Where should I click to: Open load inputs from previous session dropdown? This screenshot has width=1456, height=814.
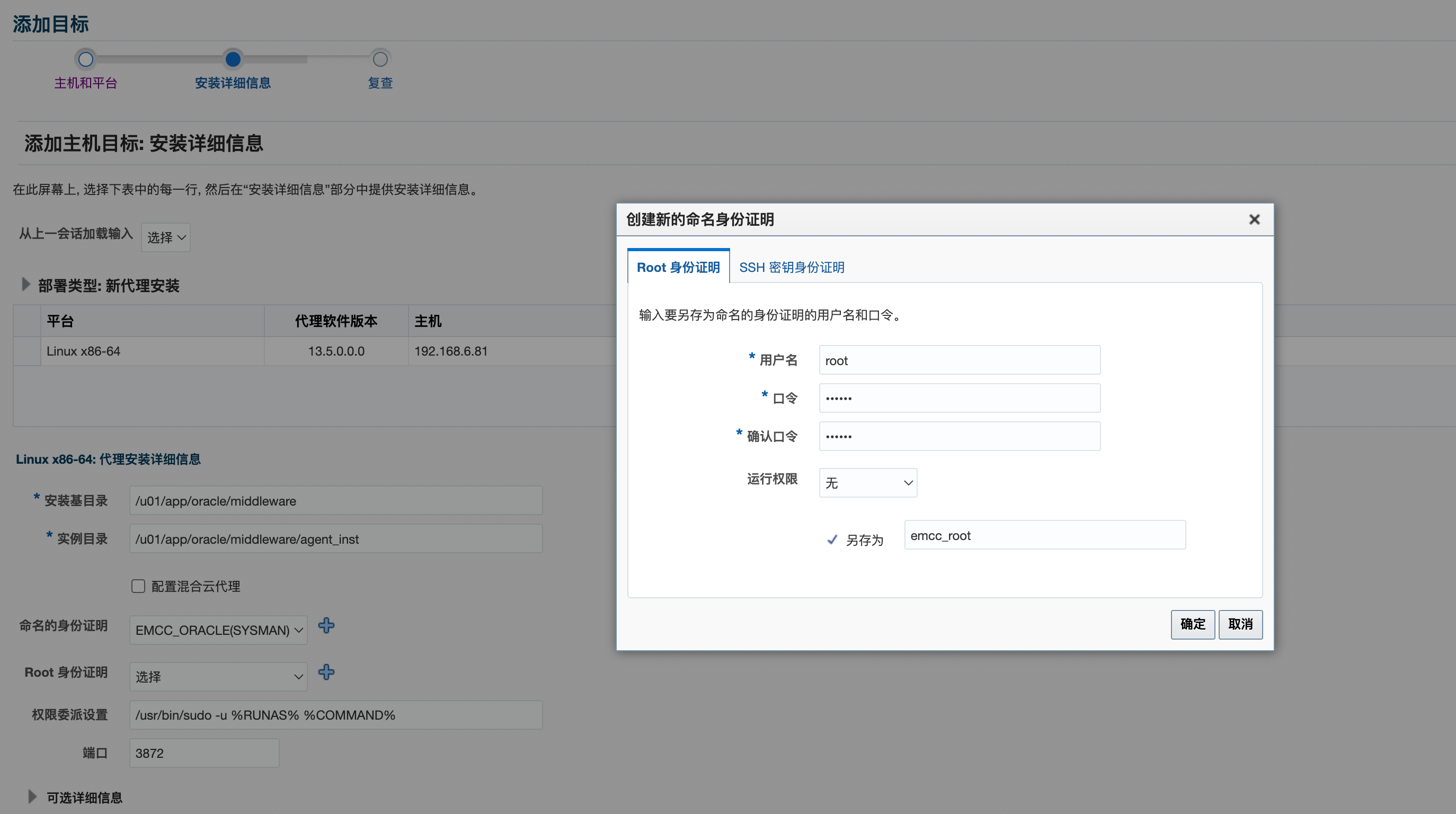pos(166,237)
